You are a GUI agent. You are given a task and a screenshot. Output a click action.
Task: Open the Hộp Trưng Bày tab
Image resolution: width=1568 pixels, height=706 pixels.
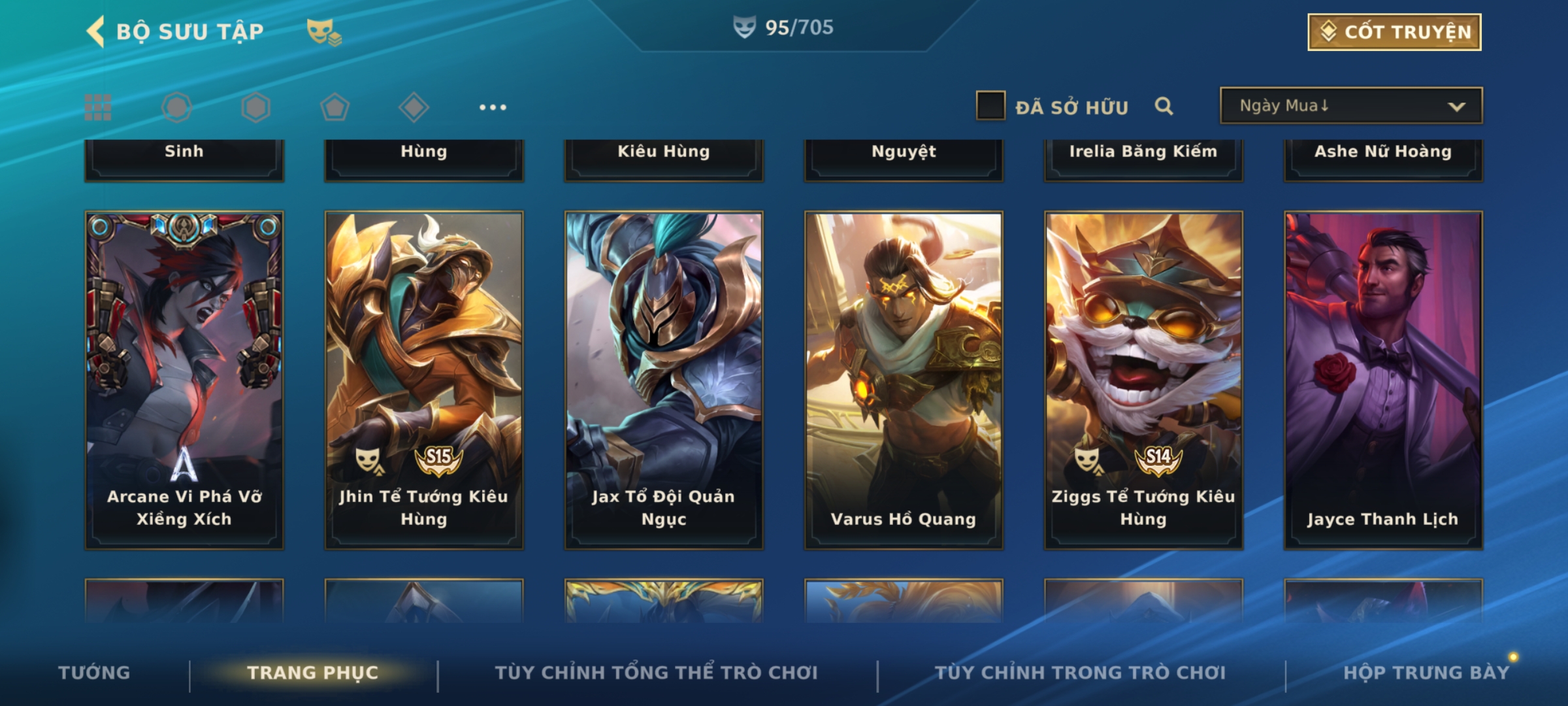click(x=1426, y=672)
